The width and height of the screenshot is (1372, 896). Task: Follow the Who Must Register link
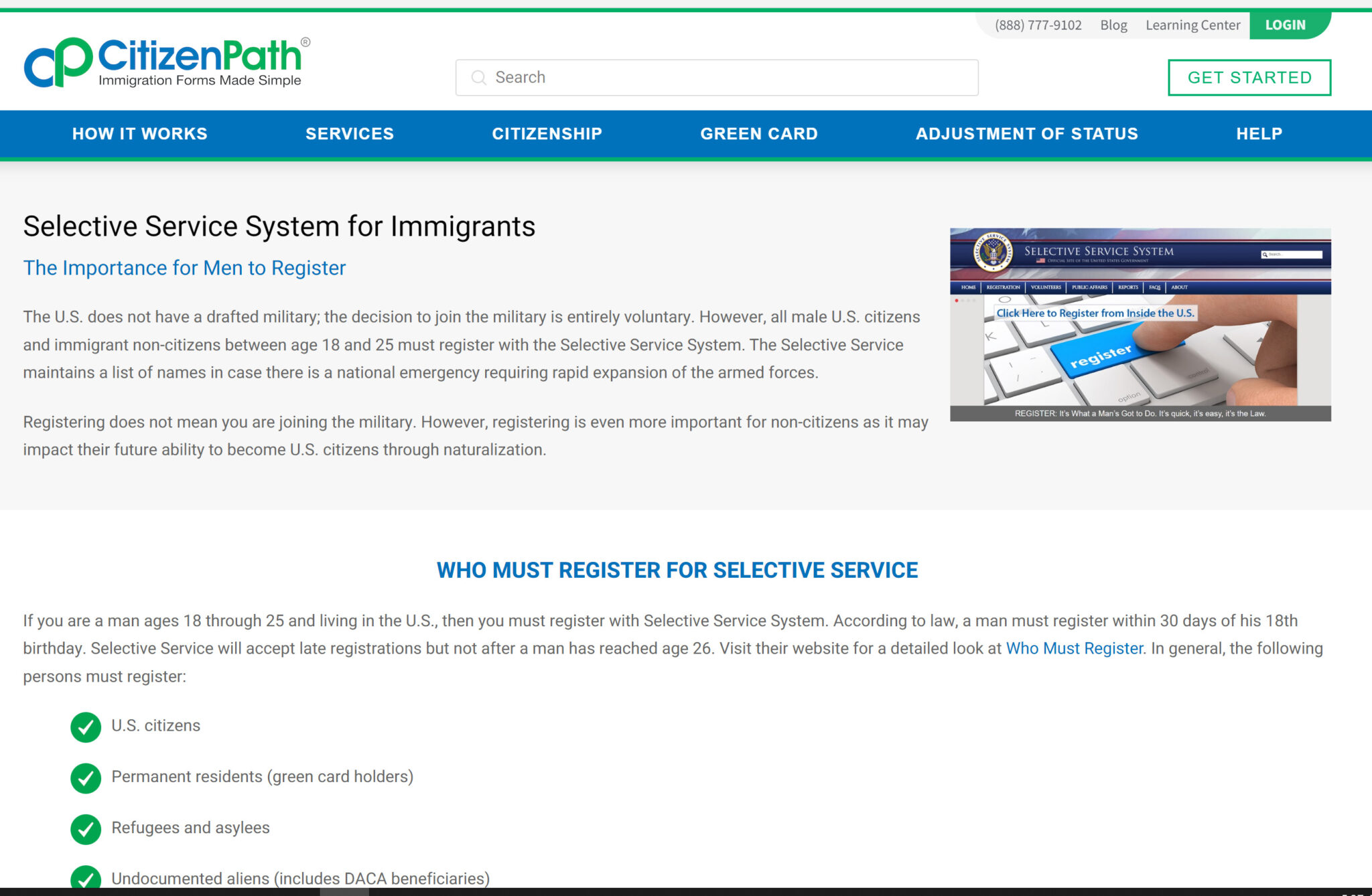1075,648
